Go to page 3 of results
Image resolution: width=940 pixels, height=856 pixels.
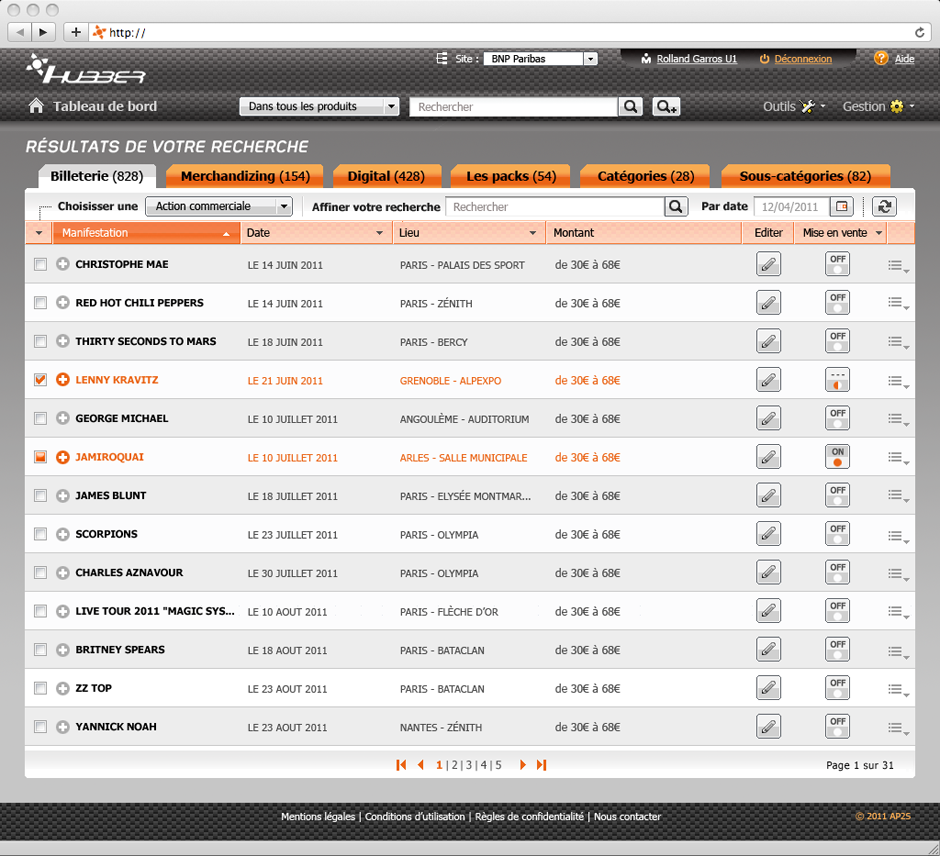(x=469, y=765)
